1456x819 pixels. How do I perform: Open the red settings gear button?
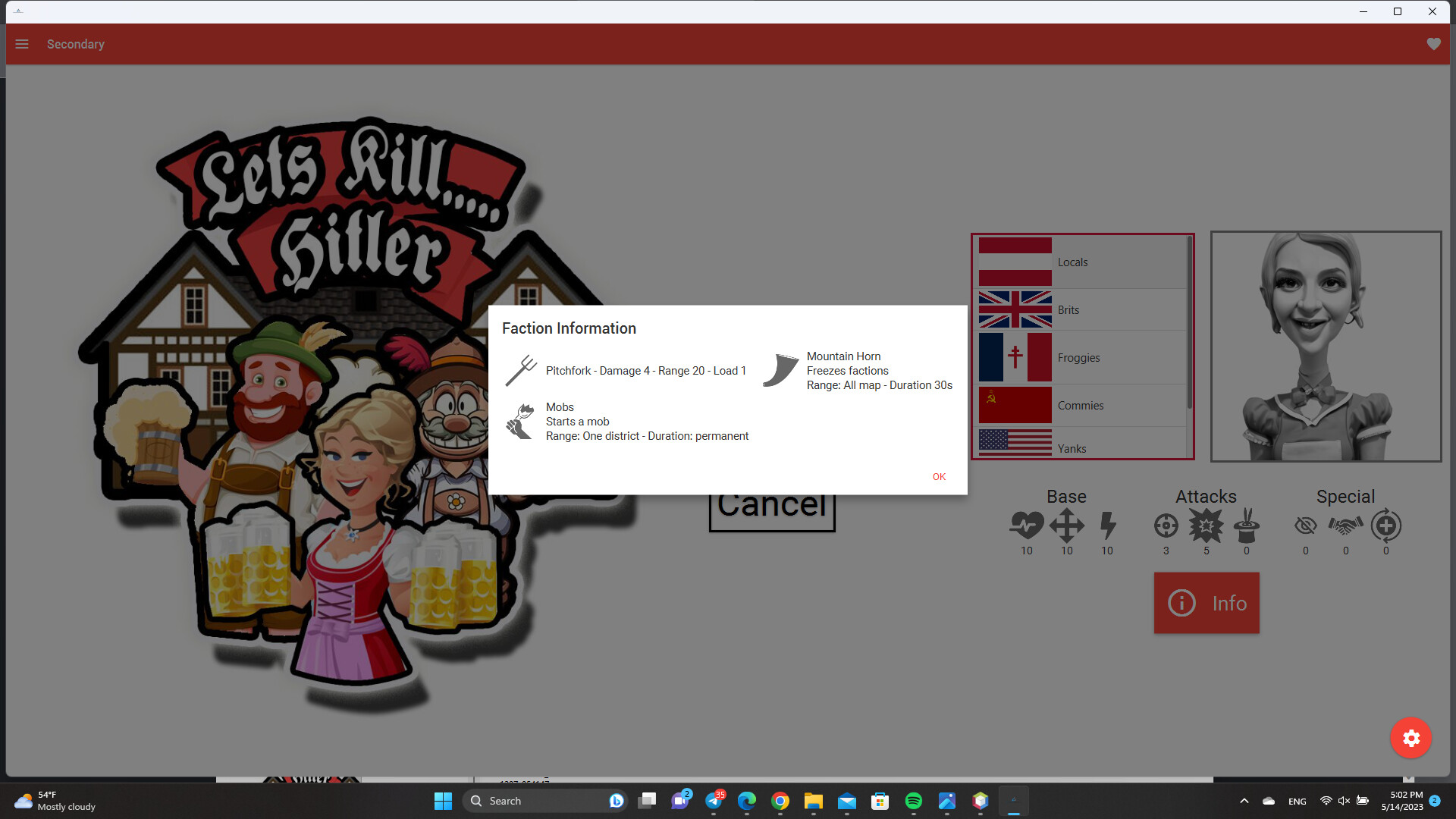click(x=1411, y=738)
